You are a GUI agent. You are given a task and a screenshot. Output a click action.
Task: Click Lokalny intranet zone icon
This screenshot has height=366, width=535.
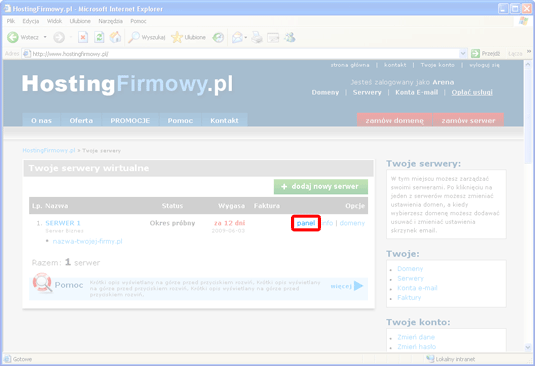pyautogui.click(x=430, y=359)
